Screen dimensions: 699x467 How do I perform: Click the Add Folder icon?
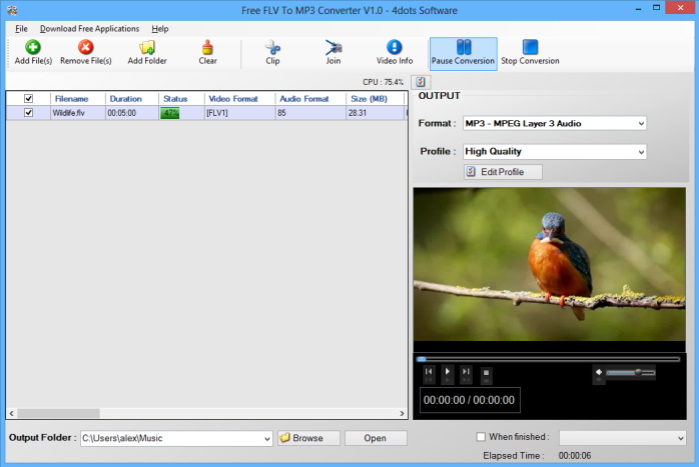147,47
